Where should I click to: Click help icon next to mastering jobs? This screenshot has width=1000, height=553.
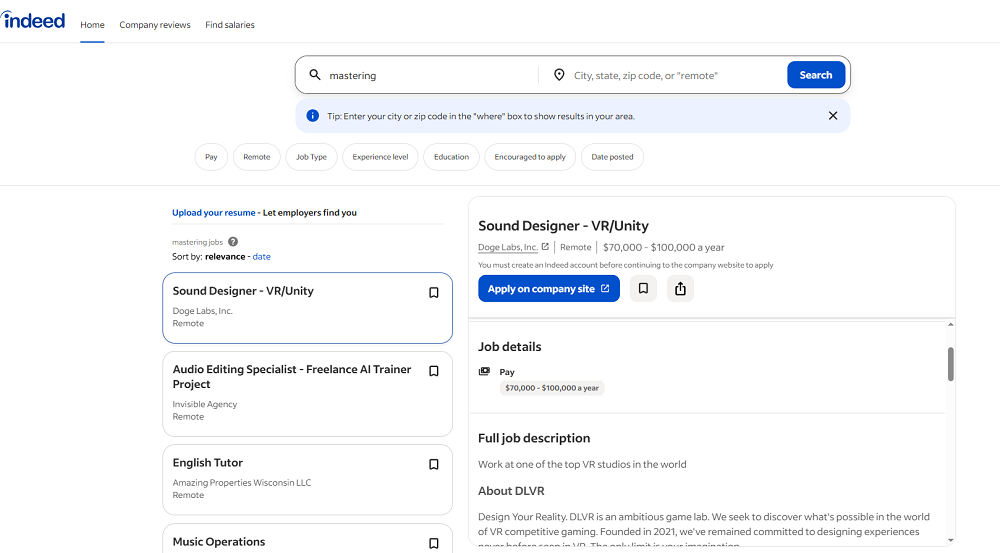click(233, 242)
